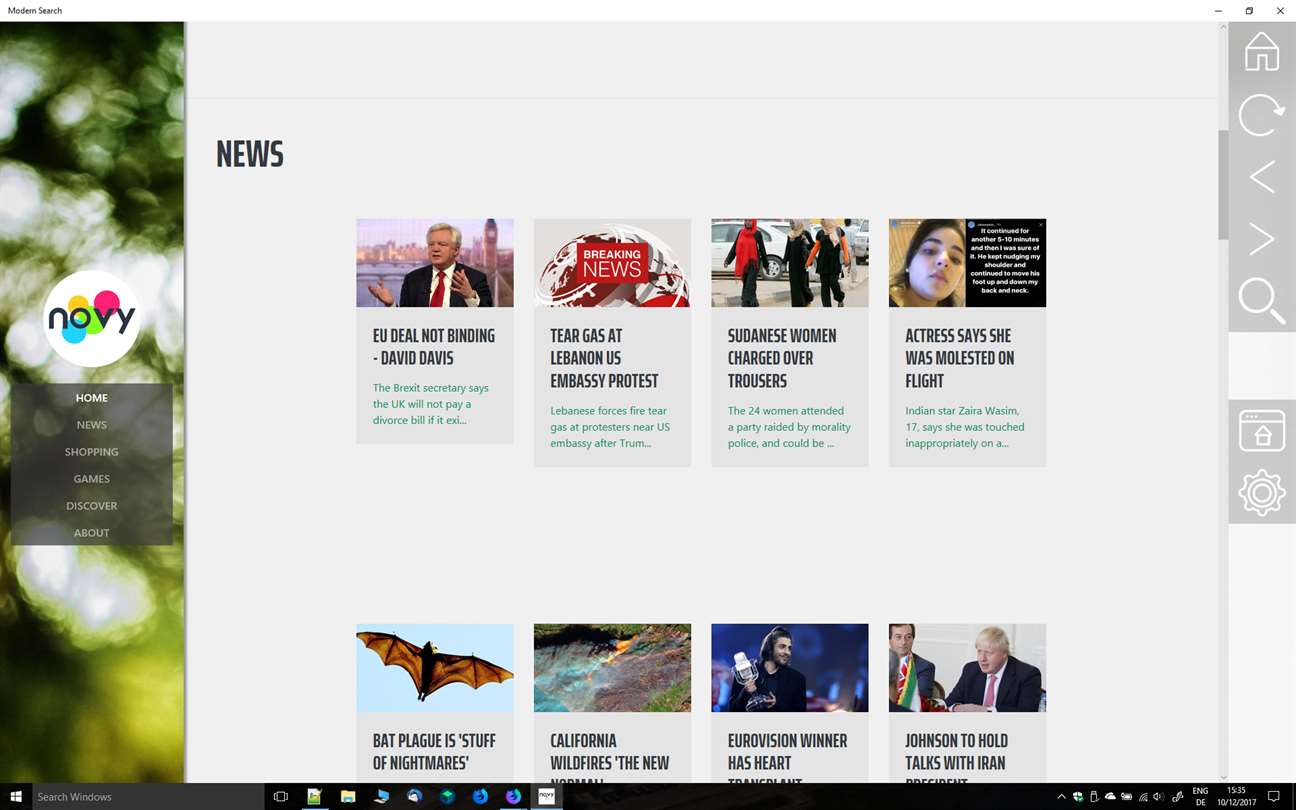The image size is (1296, 810).
Task: Open 'Actress says she was molested on flight' headline
Action: [x=960, y=358]
